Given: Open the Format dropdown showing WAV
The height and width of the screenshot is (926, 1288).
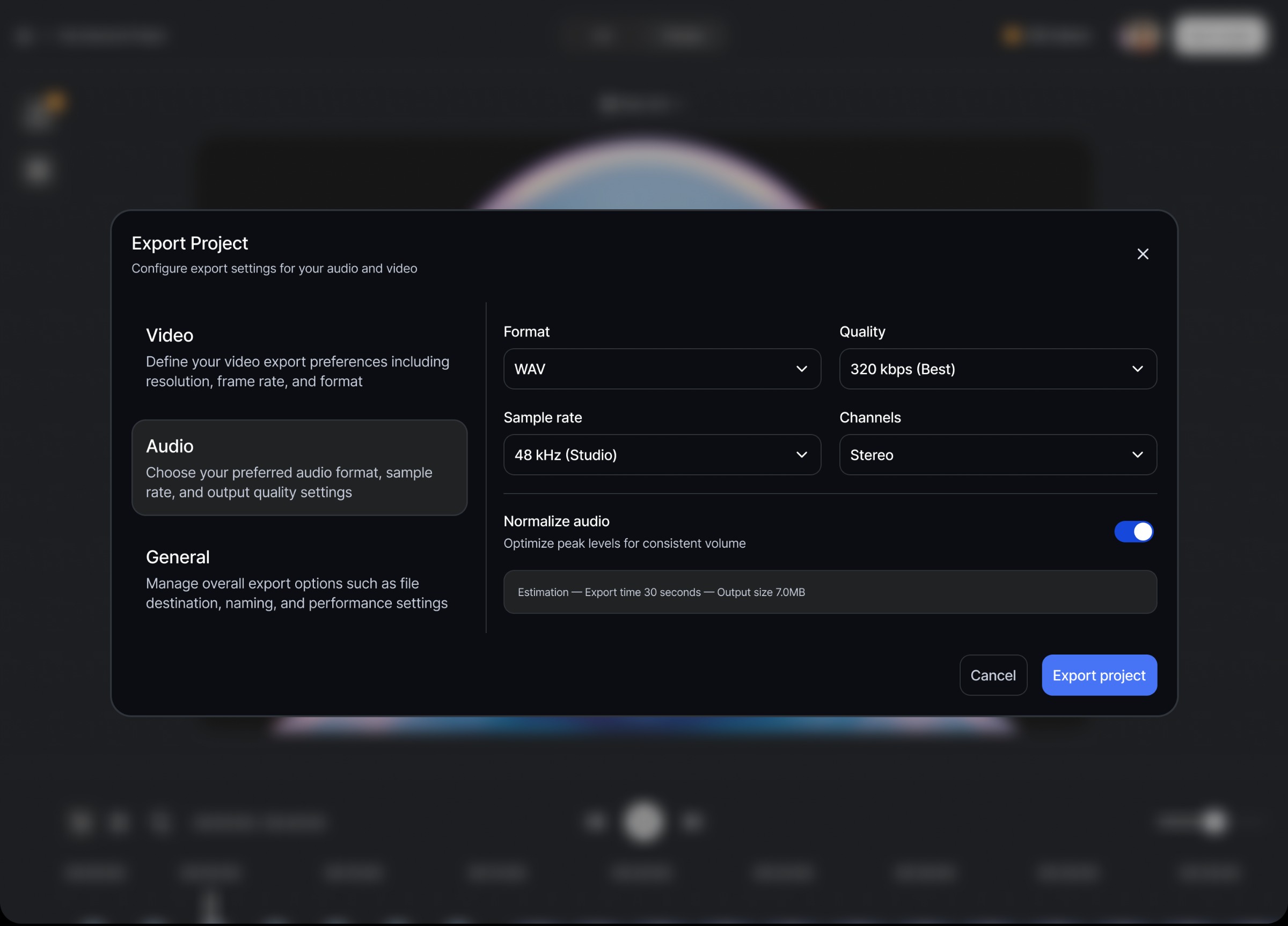Looking at the screenshot, I should pos(662,369).
